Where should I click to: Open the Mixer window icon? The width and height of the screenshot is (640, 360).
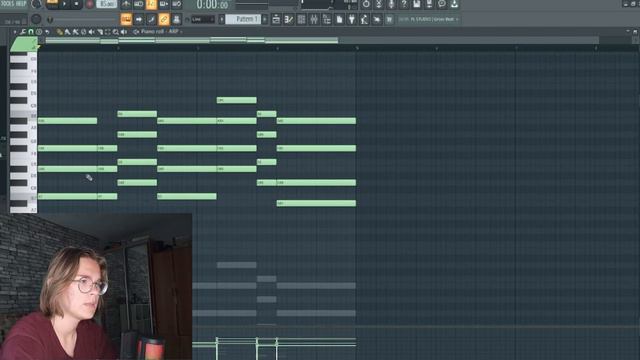click(314, 19)
